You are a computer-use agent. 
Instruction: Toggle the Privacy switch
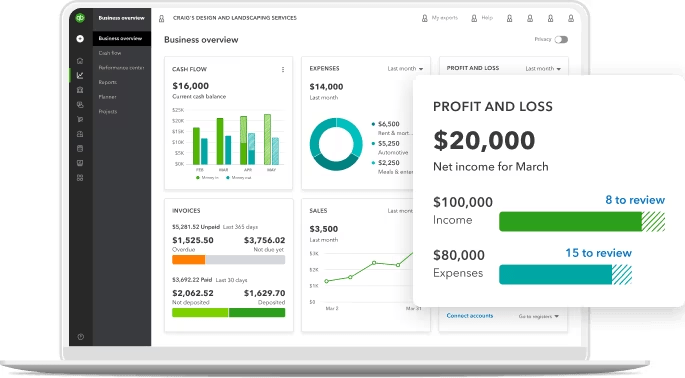pos(561,40)
